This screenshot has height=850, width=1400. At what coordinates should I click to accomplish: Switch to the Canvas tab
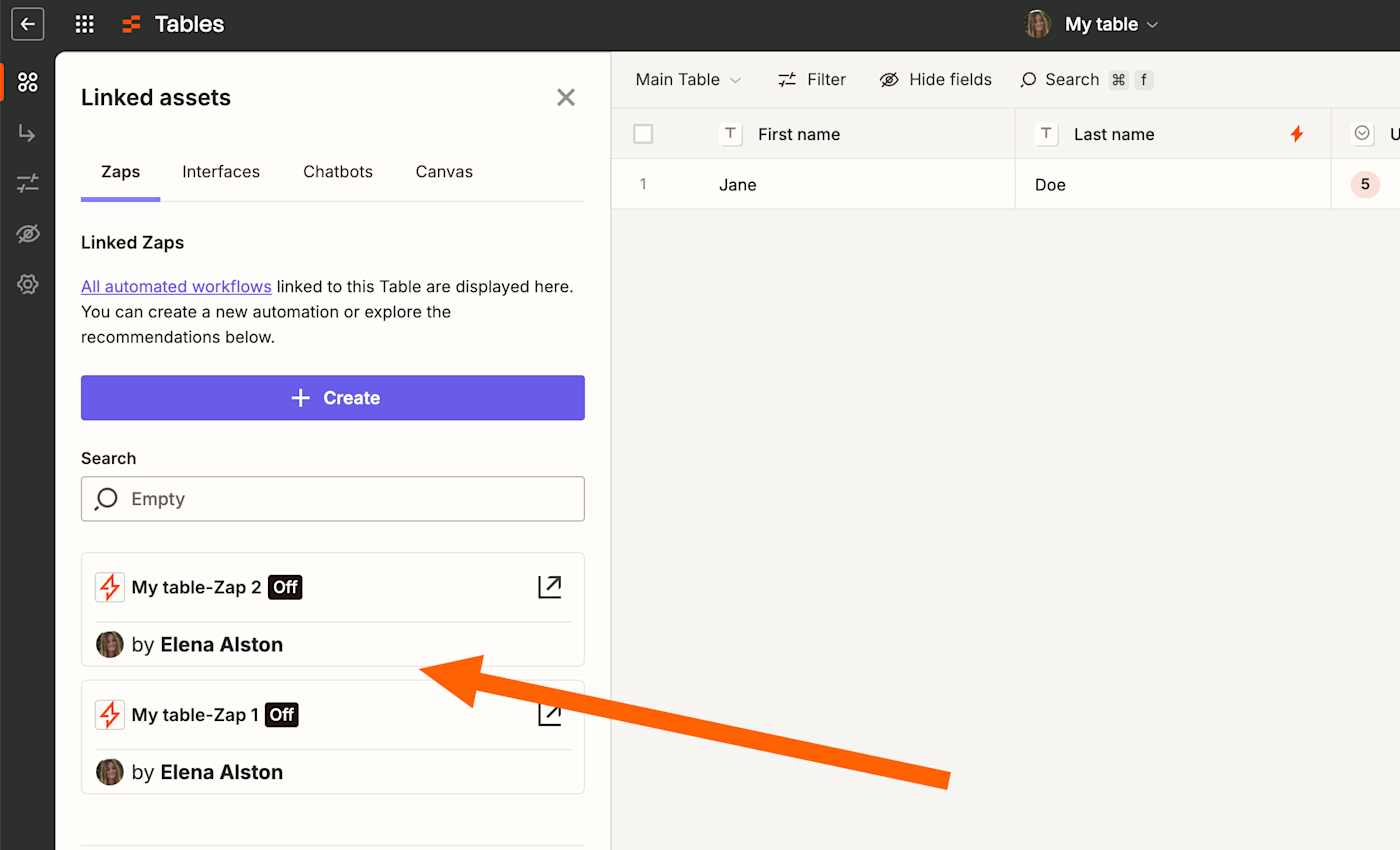(444, 172)
